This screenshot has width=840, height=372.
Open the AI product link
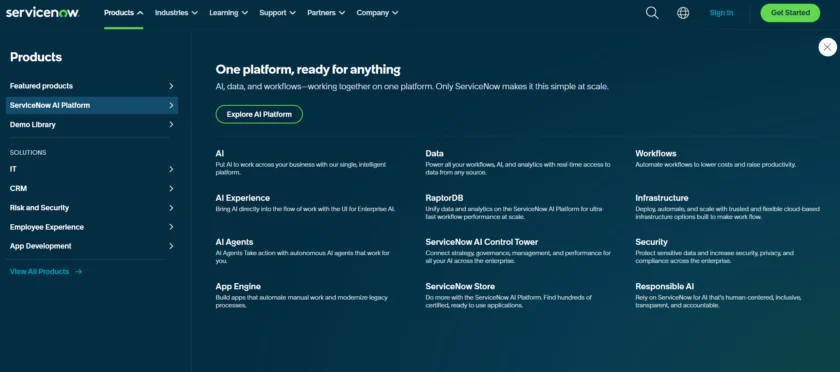220,153
